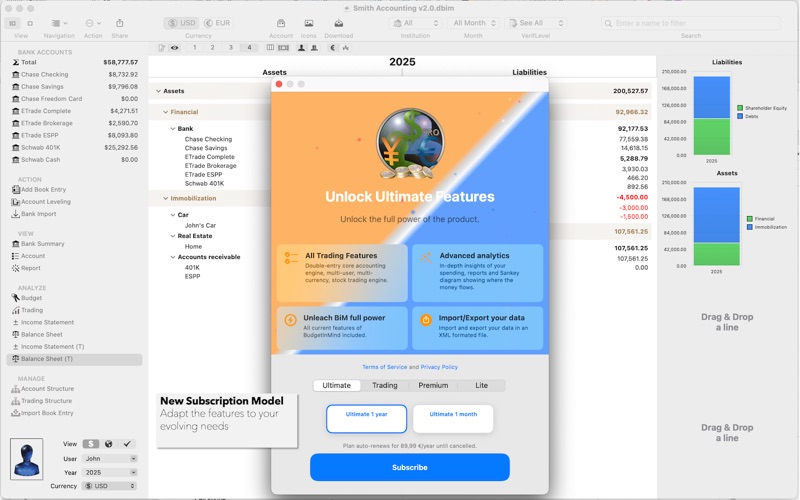
Task: Select the Trading plan tab
Action: (x=385, y=385)
